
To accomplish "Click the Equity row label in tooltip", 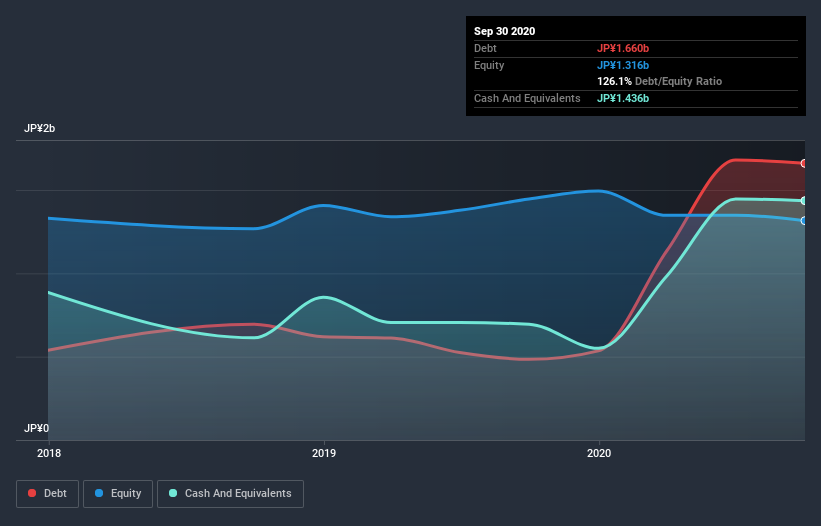I will (x=489, y=65).
